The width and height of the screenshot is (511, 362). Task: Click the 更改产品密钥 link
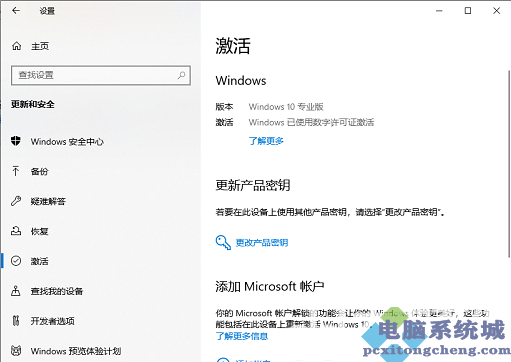coord(262,242)
